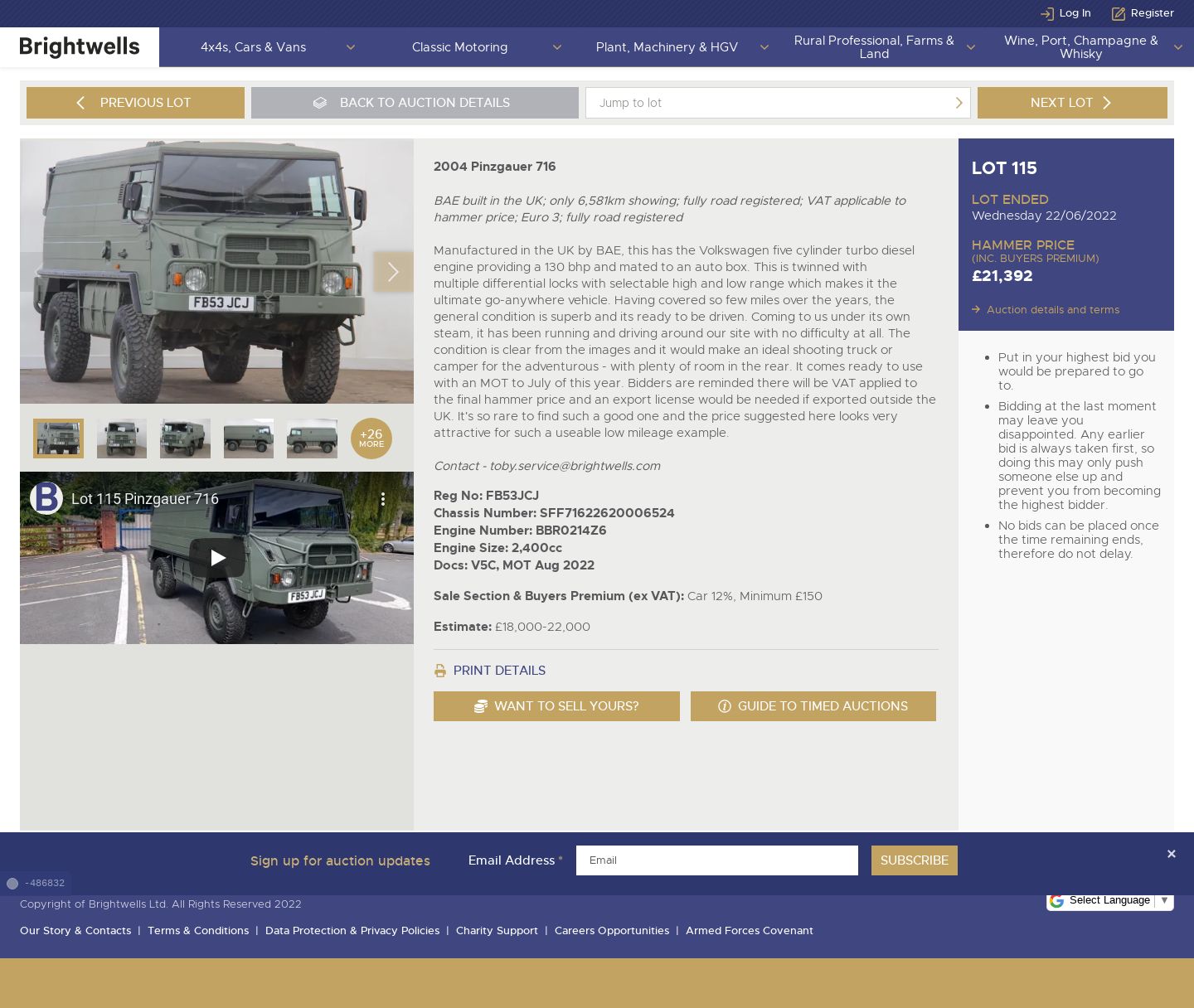1194x1008 pixels.
Task: Close the auction updates signup bar
Action: tap(1172, 854)
